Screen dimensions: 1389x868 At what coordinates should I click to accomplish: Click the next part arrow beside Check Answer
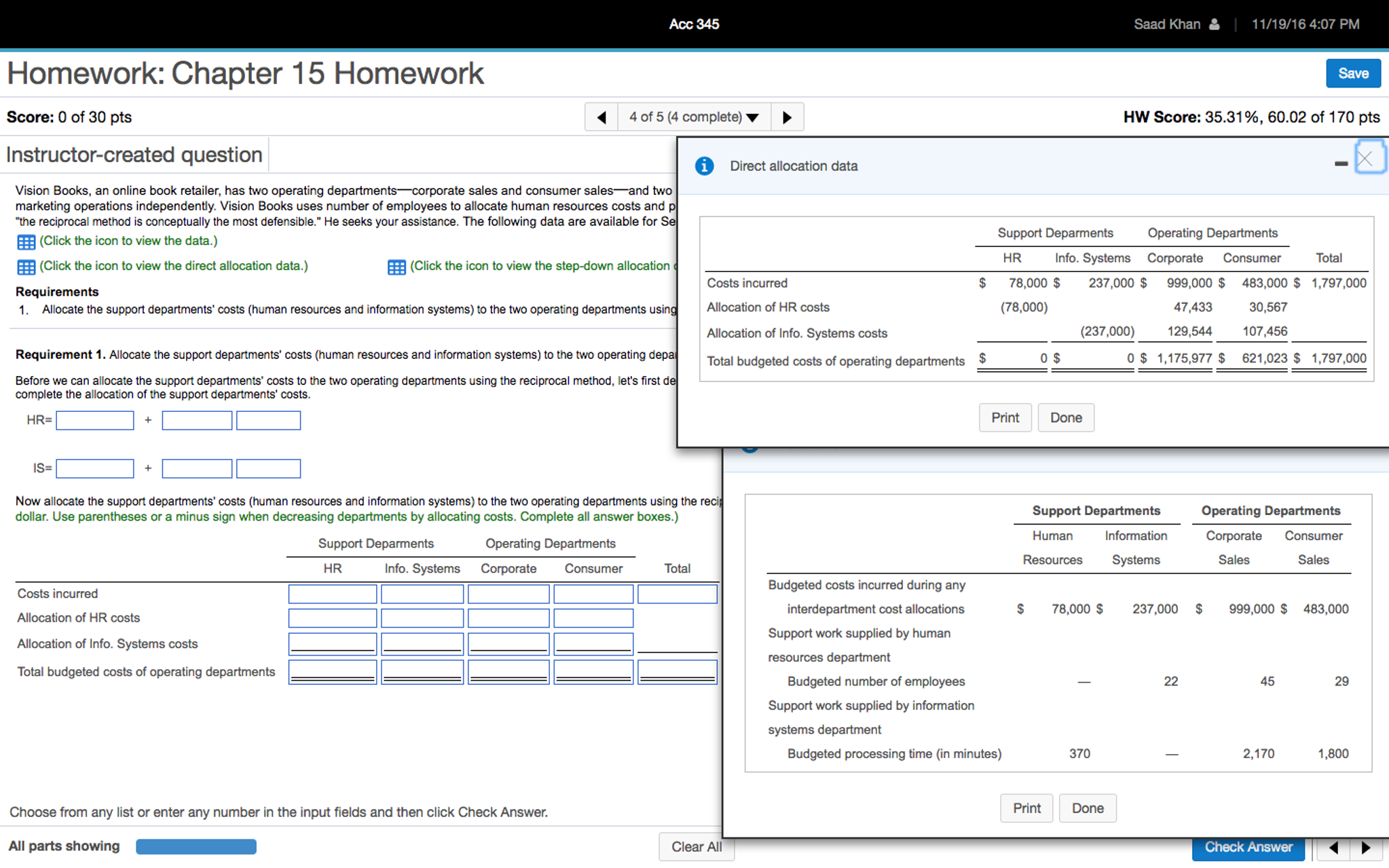tap(1365, 847)
